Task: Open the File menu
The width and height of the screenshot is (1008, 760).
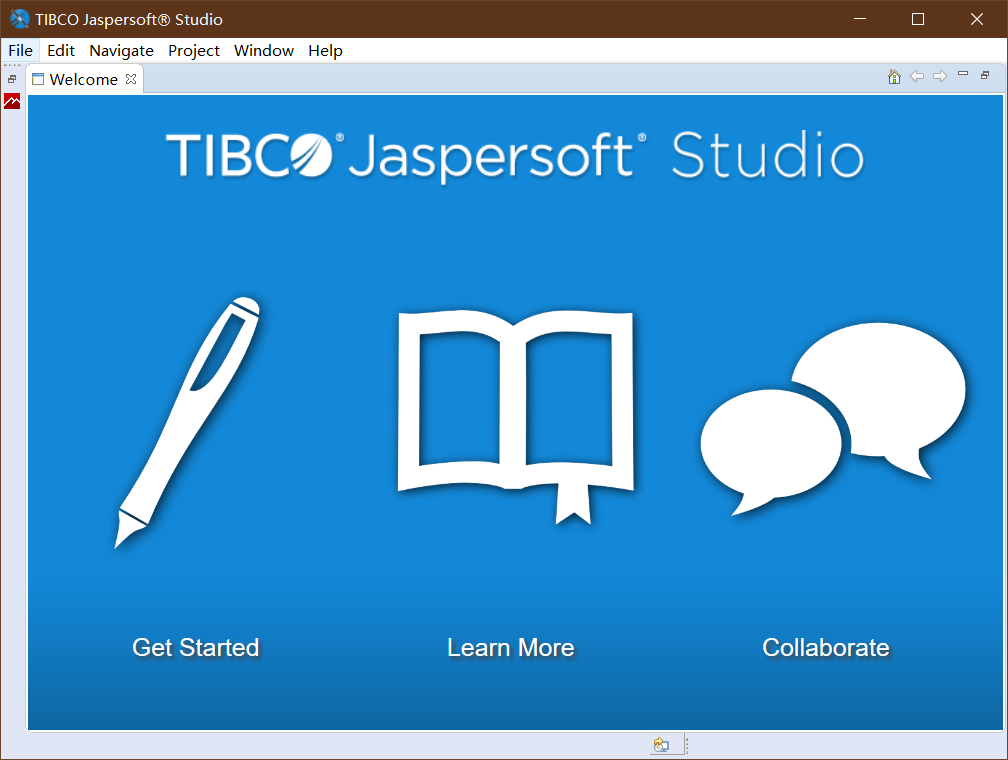Action: click(20, 50)
